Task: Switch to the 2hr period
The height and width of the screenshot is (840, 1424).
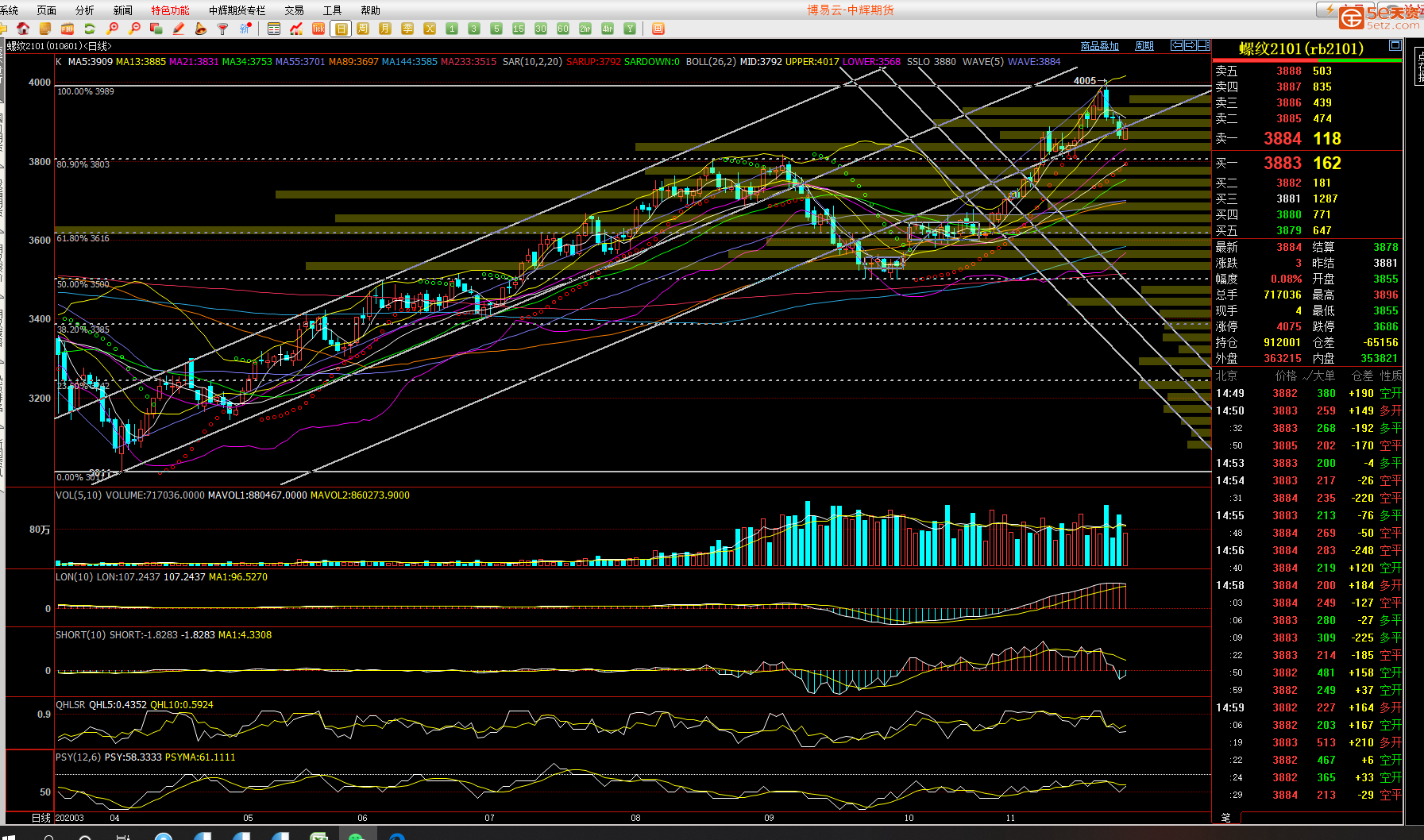Action: pos(585,29)
